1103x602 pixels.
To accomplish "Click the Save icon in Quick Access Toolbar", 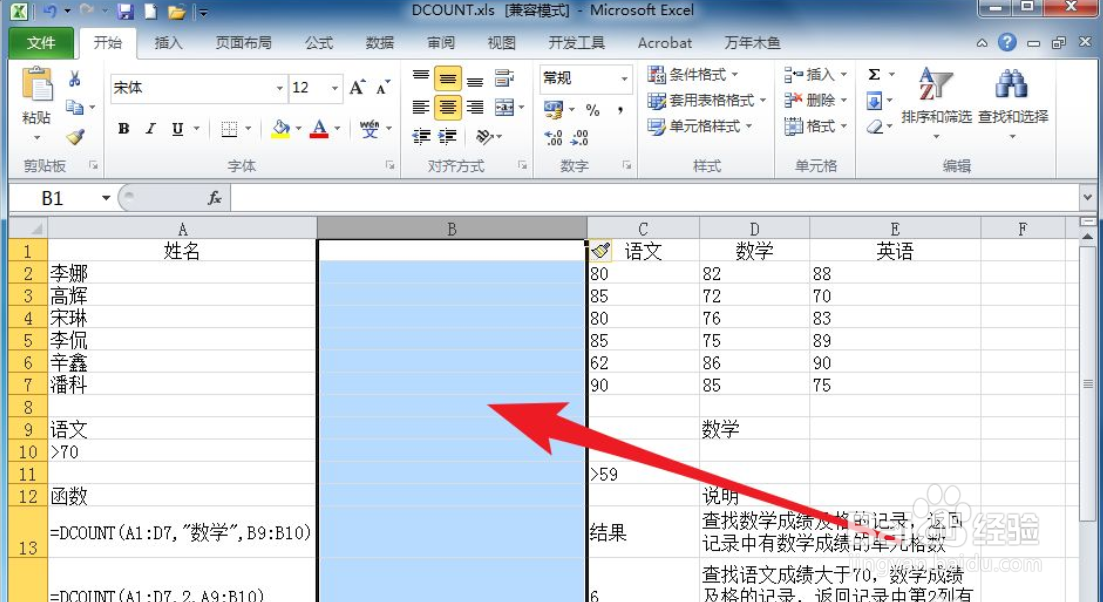I will pyautogui.click(x=123, y=10).
